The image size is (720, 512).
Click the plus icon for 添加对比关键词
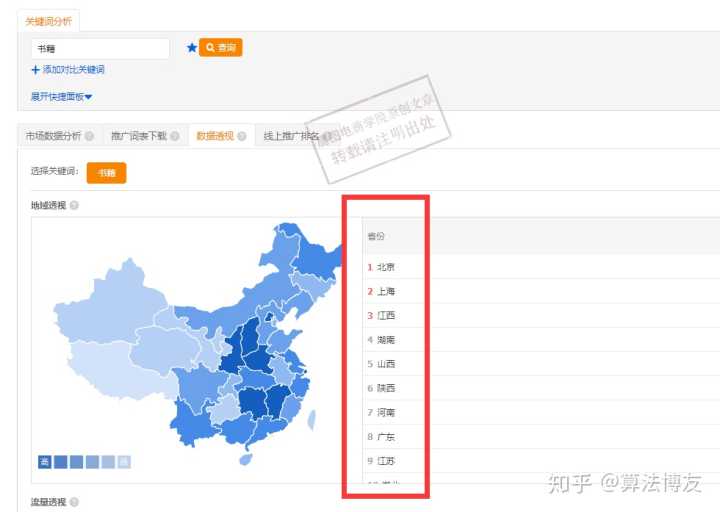tap(36, 70)
